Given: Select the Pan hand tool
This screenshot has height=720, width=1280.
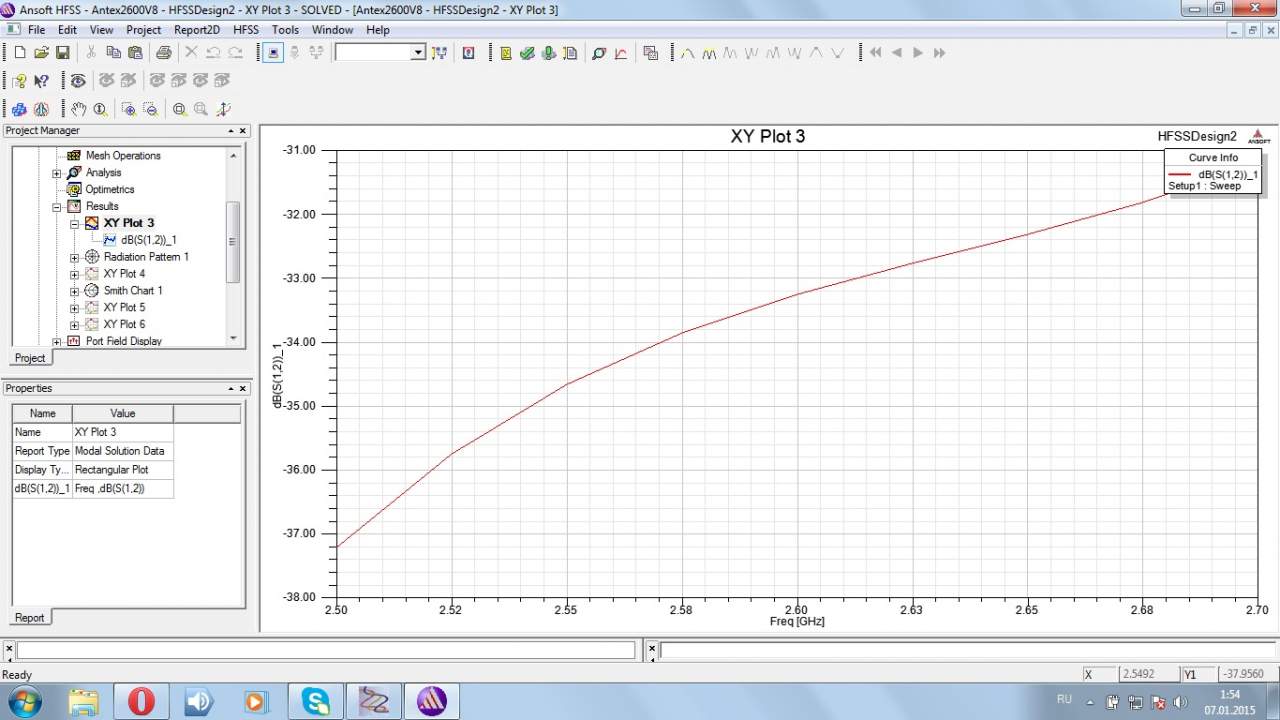Looking at the screenshot, I should point(78,109).
